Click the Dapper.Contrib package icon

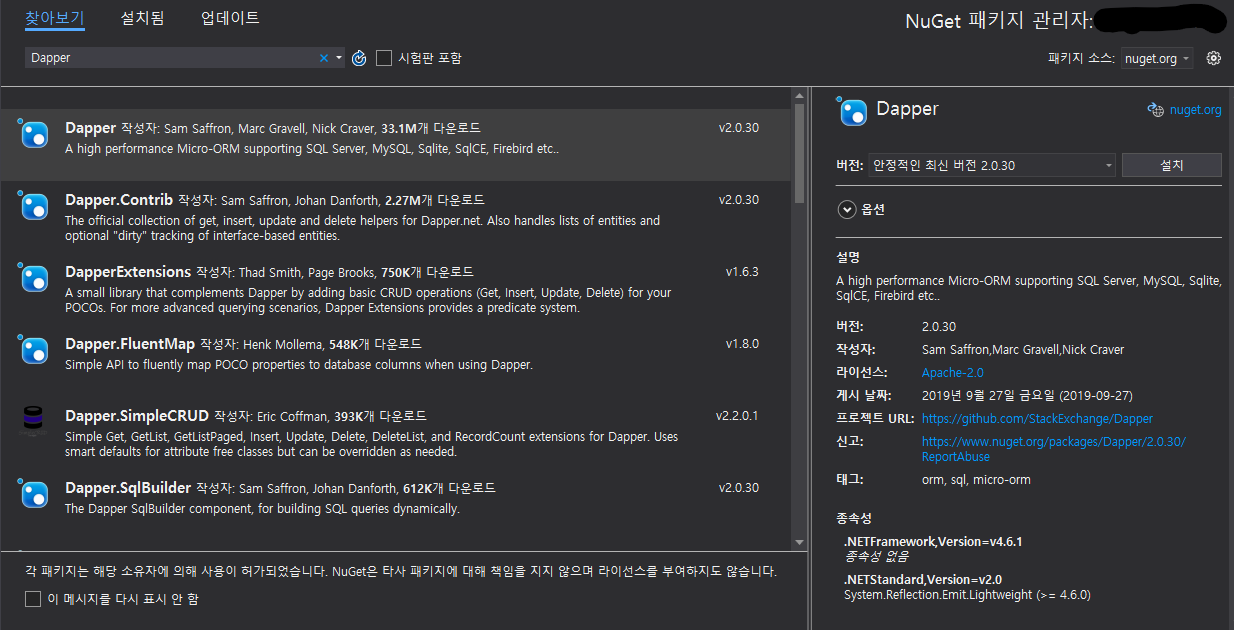[x=34, y=206]
